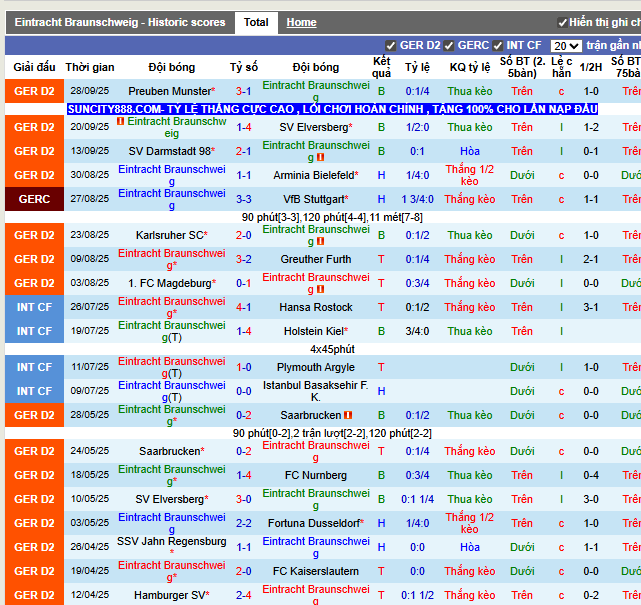Screen dimensions: 641x605
Task: Click the Thời gian column header
Action: [90, 67]
